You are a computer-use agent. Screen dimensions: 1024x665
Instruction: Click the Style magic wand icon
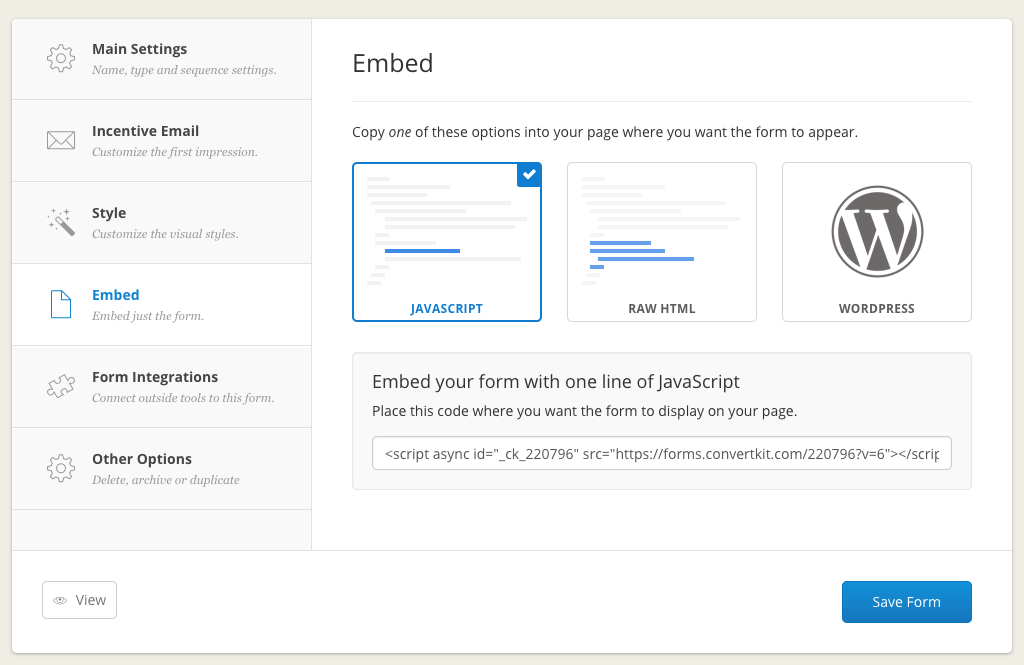click(61, 222)
